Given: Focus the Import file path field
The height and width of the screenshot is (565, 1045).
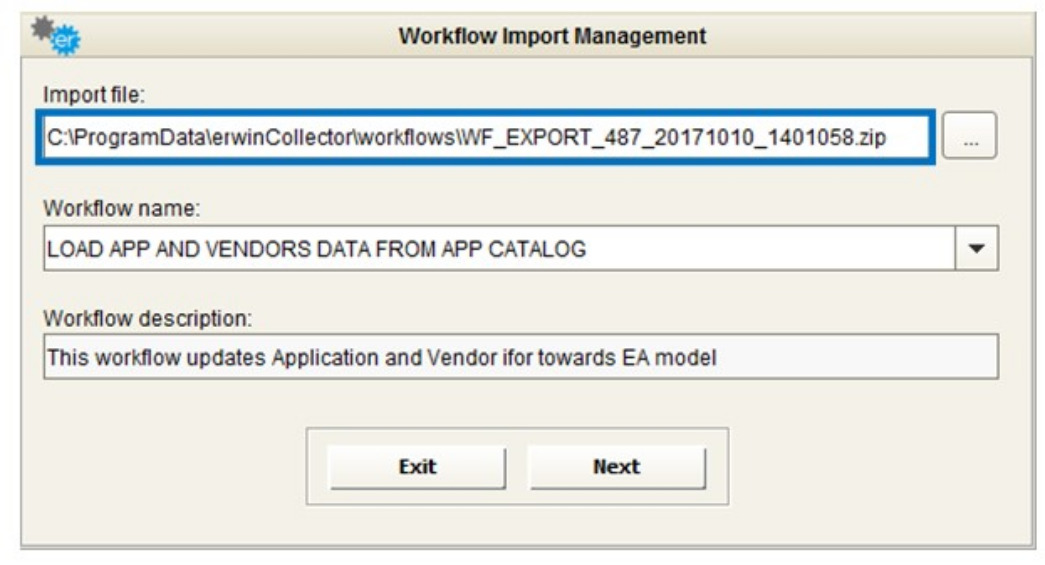Looking at the screenshot, I should pyautogui.click(x=490, y=139).
